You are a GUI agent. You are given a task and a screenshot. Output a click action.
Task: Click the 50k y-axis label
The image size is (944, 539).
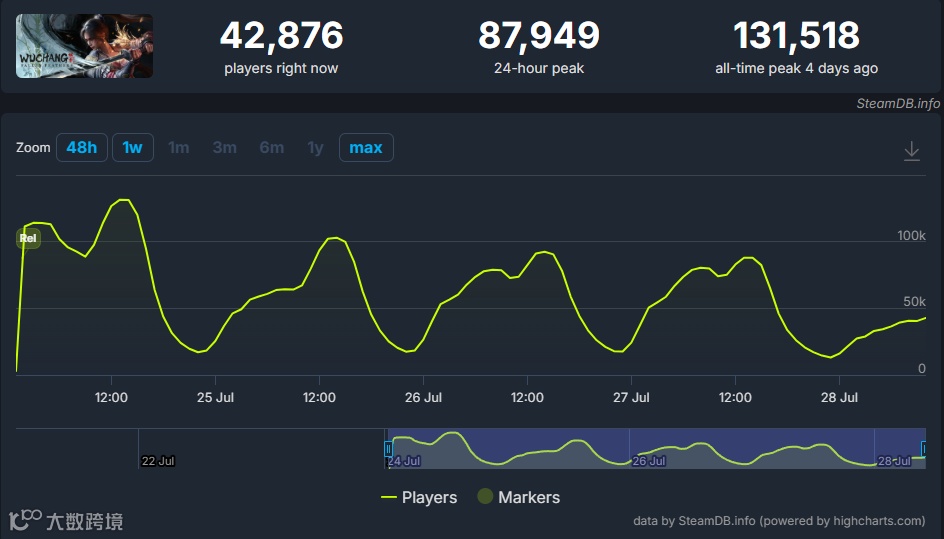point(914,302)
